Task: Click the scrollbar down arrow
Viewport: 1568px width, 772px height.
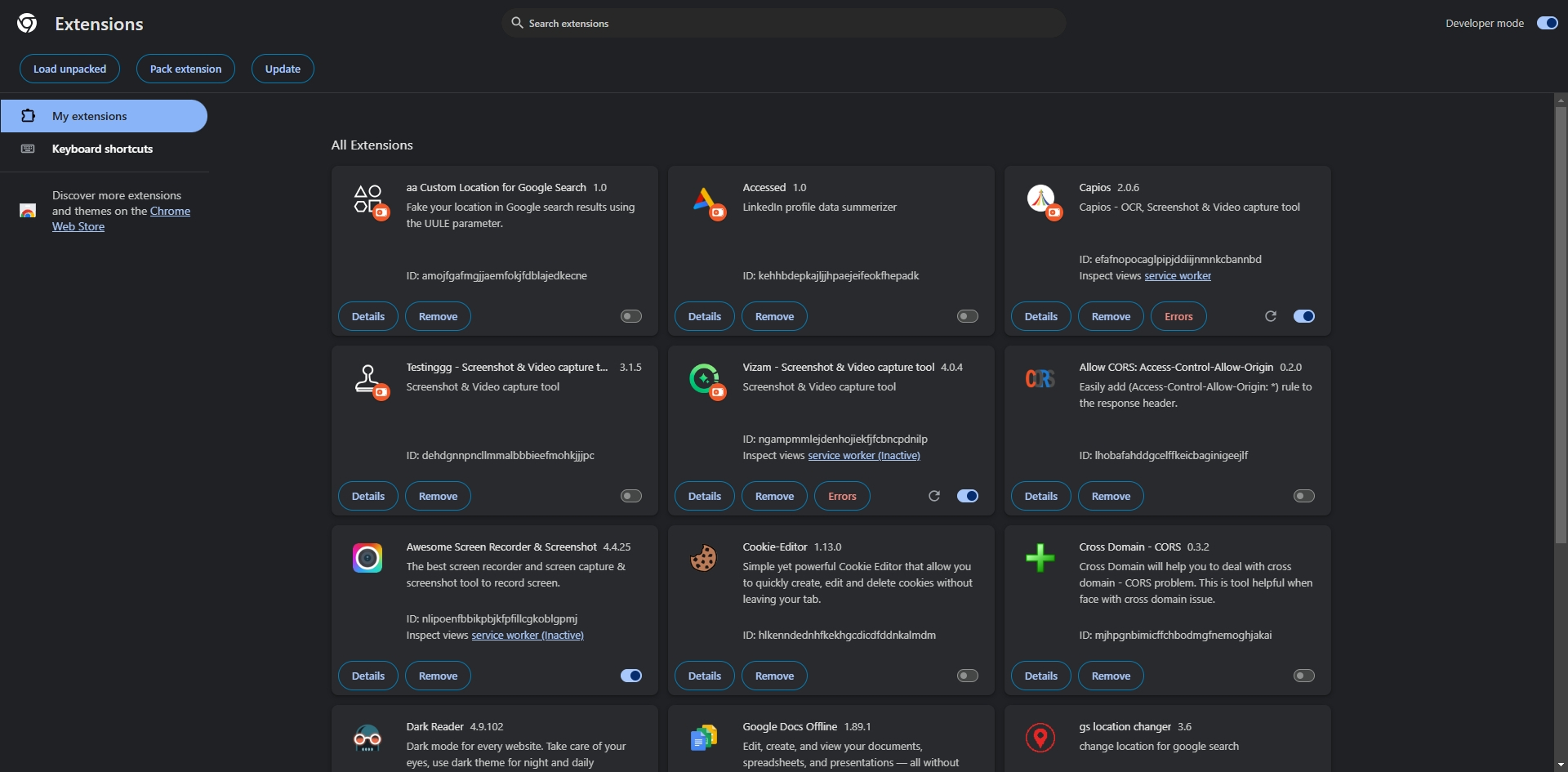Action: 1561,765
